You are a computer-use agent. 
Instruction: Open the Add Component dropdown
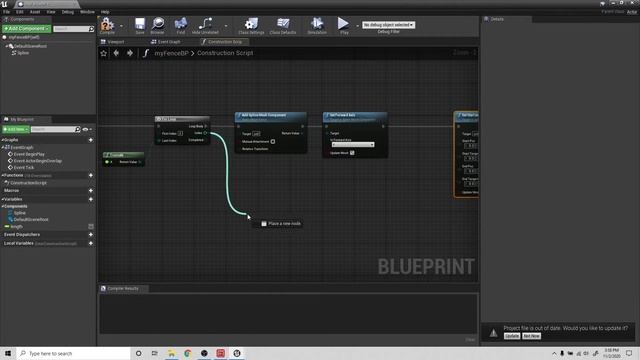(26, 29)
